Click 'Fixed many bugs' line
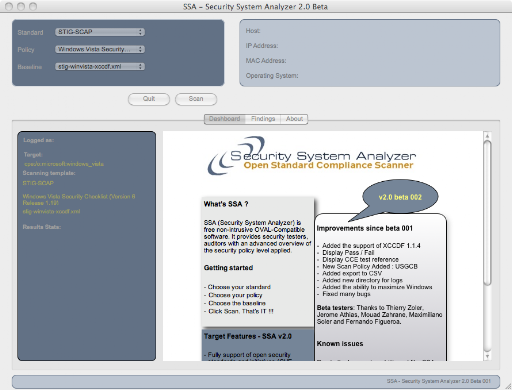Screen dimensions: 512x390 pyautogui.click(x=344, y=294)
